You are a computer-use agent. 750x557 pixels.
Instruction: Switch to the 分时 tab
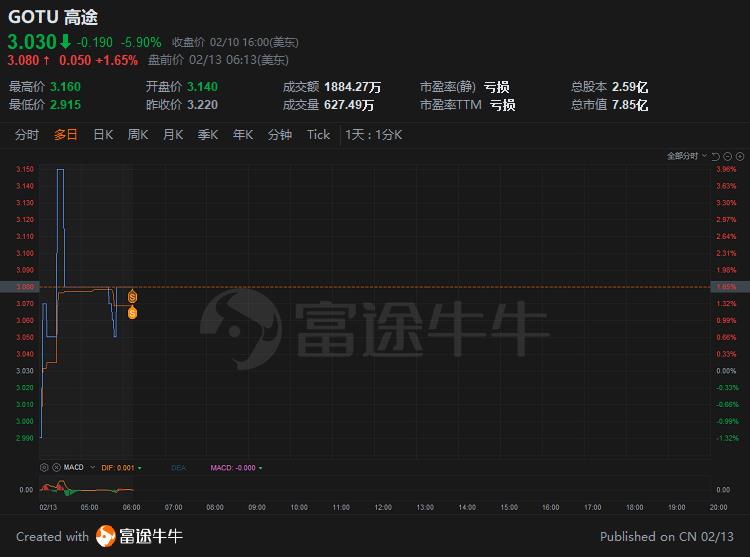tap(27, 135)
